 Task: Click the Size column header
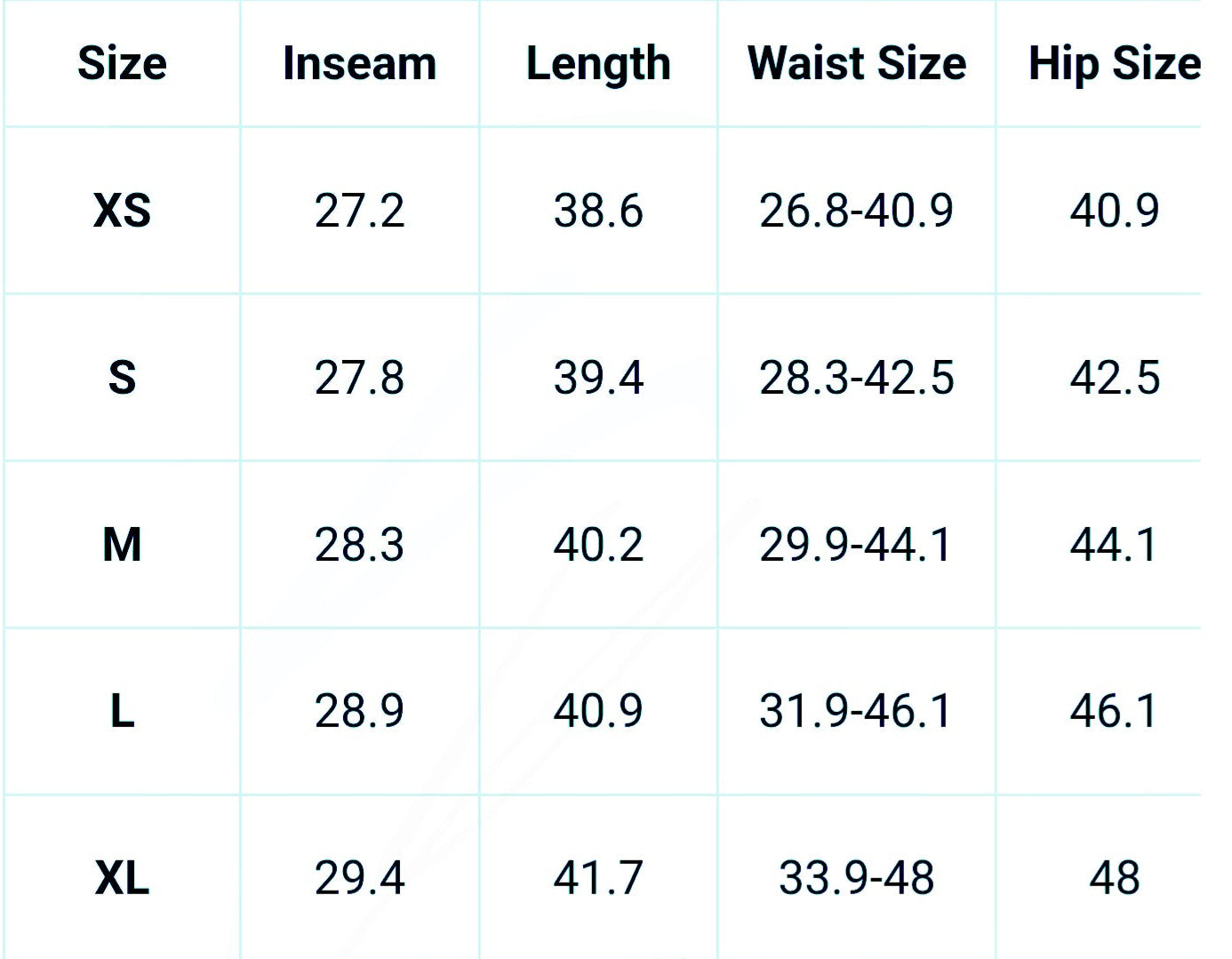[122, 63]
